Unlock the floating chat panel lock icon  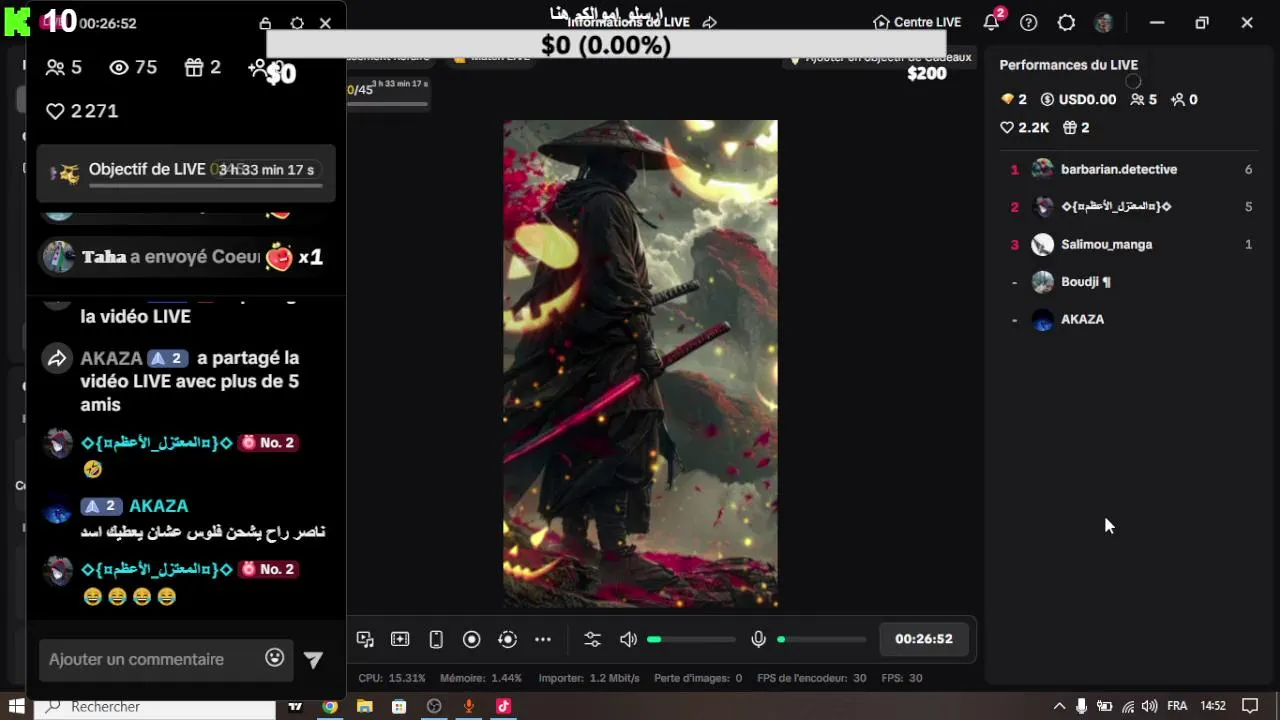[265, 23]
